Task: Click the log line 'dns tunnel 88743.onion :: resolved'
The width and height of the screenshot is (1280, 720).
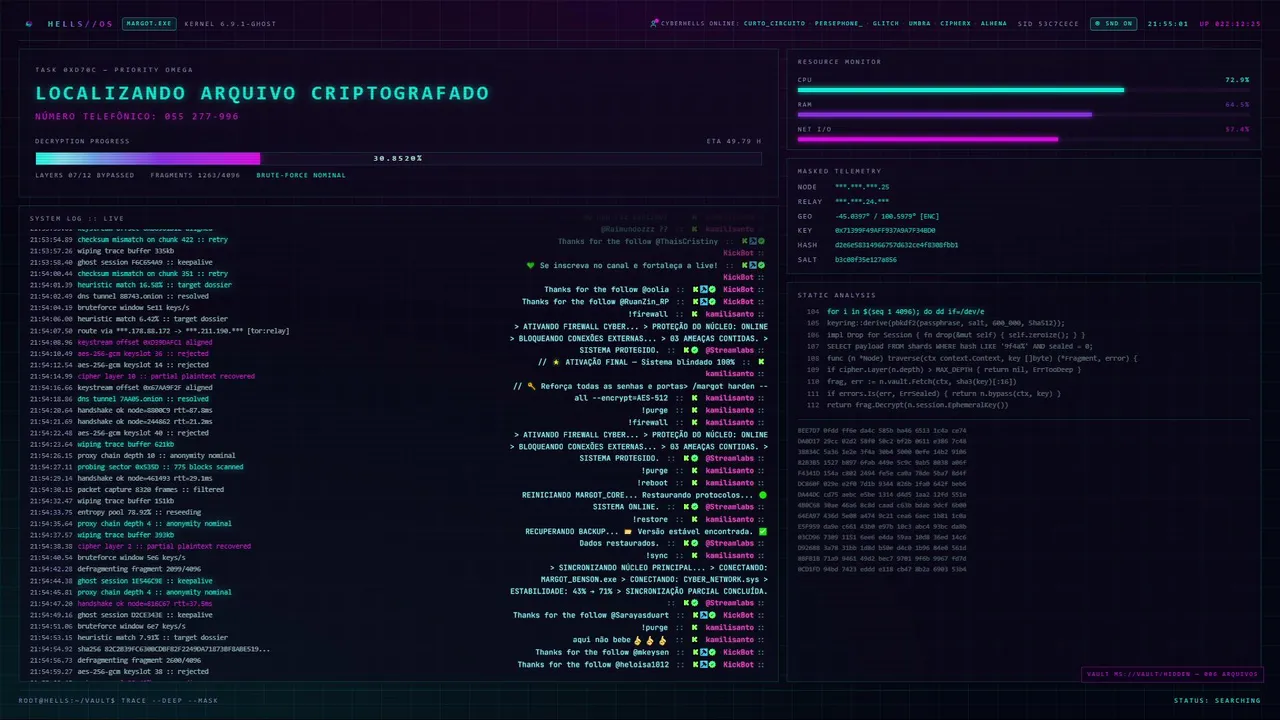Action: (x=120, y=296)
